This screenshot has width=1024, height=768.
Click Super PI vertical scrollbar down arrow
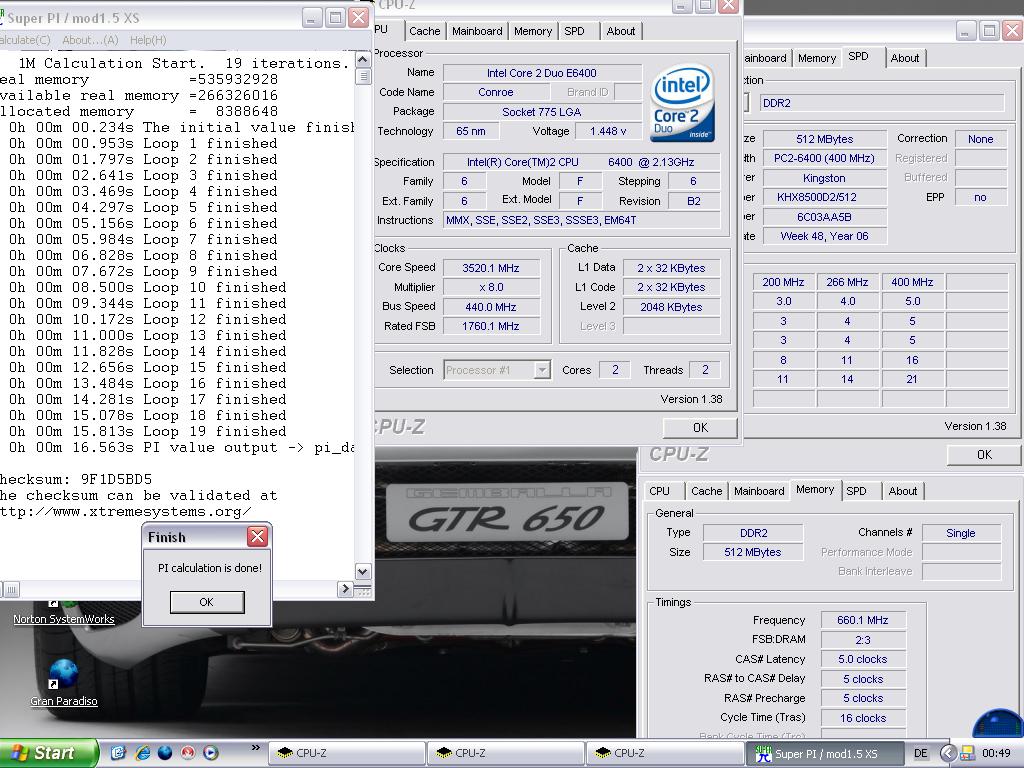coord(363,571)
